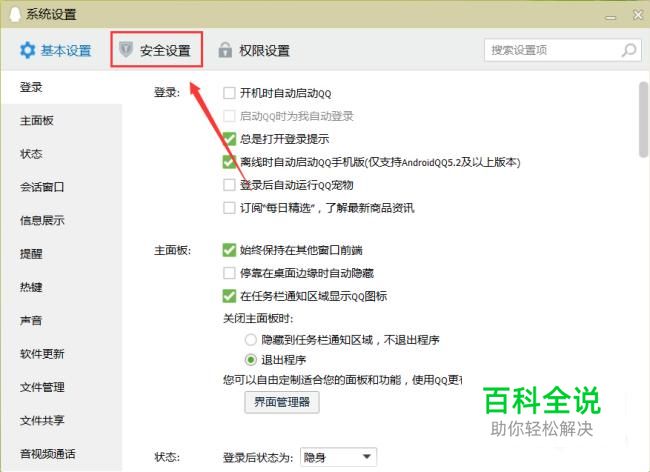650x472 pixels.
Task: Click the shield icon beside 安全设置
Action: 125,49
